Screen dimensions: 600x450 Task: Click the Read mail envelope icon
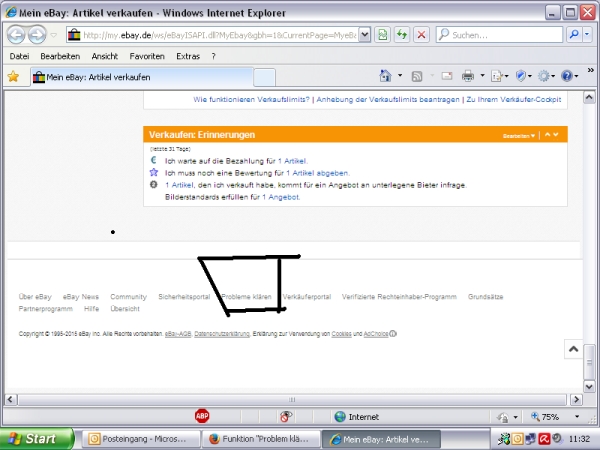(447, 76)
